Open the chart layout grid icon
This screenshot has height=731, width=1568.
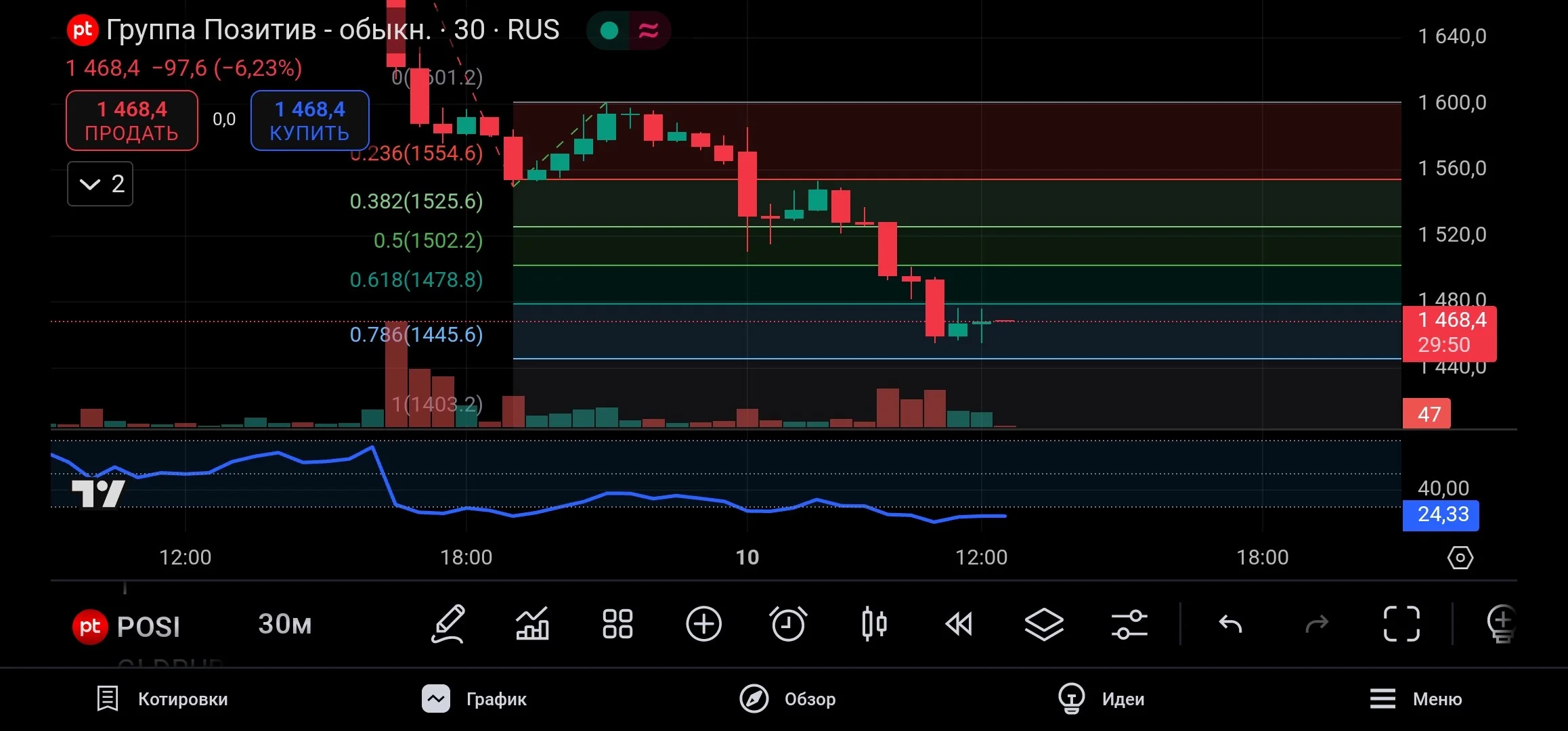click(x=617, y=623)
